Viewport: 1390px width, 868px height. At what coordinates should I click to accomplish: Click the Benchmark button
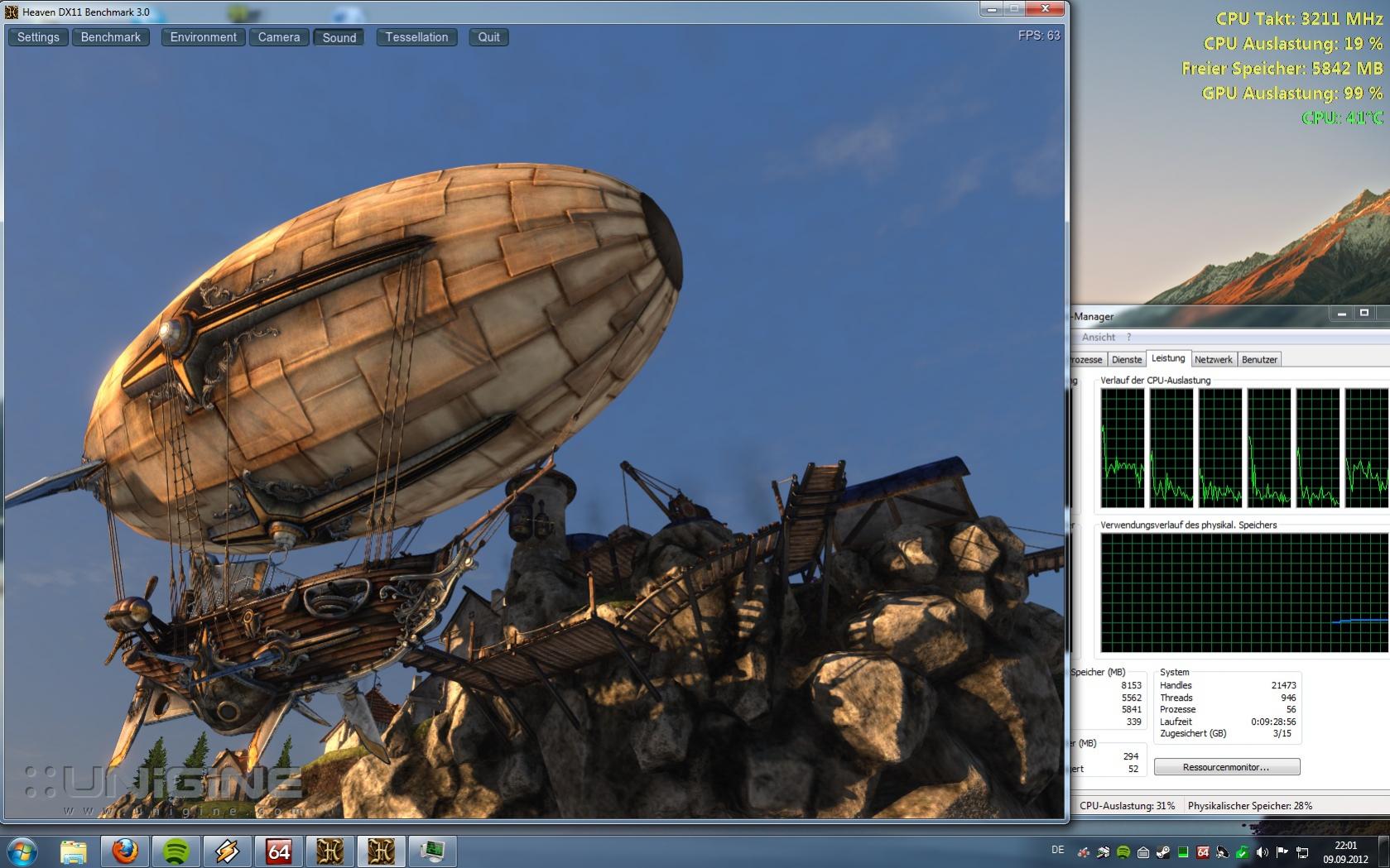pos(111,37)
